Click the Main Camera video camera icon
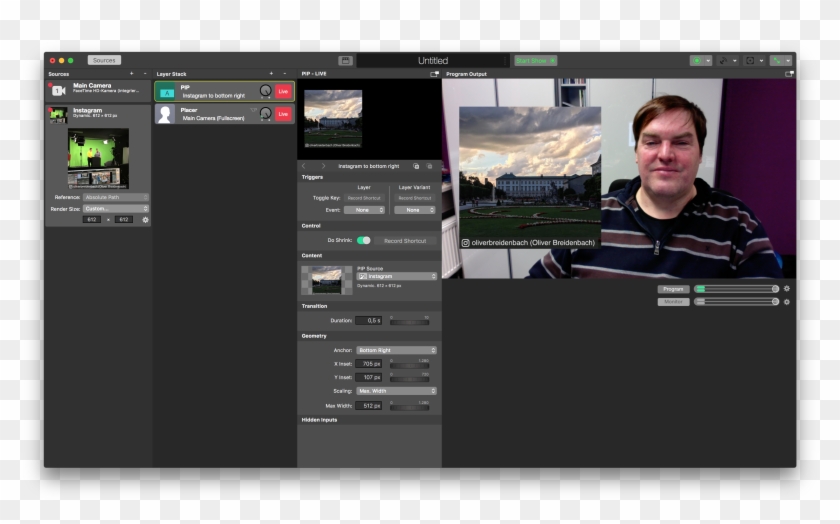Viewport: 840px width, 524px height. (x=58, y=91)
